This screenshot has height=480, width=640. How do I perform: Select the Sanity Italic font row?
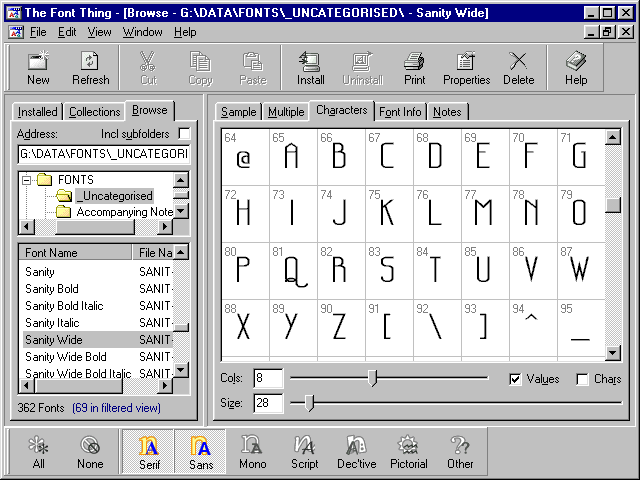pyautogui.click(x=98, y=323)
